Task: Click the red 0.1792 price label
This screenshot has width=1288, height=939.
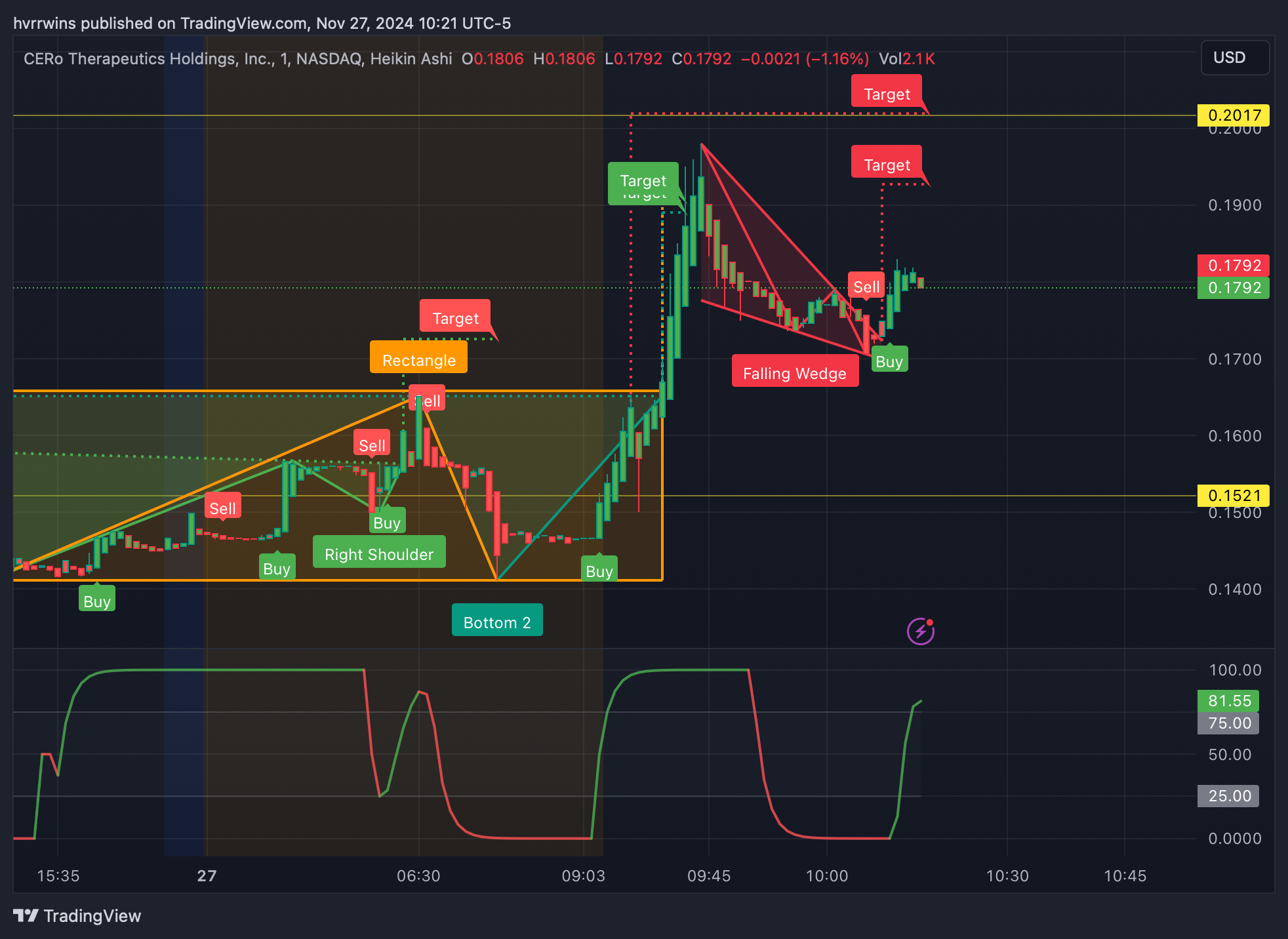Action: pyautogui.click(x=1234, y=266)
